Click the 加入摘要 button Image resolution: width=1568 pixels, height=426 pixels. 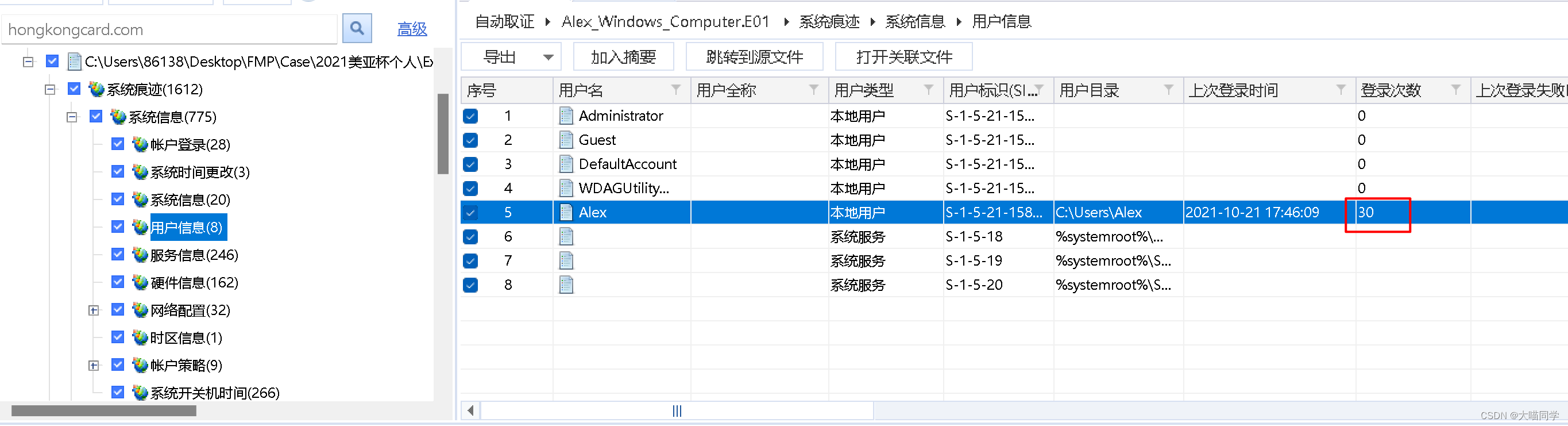click(623, 57)
